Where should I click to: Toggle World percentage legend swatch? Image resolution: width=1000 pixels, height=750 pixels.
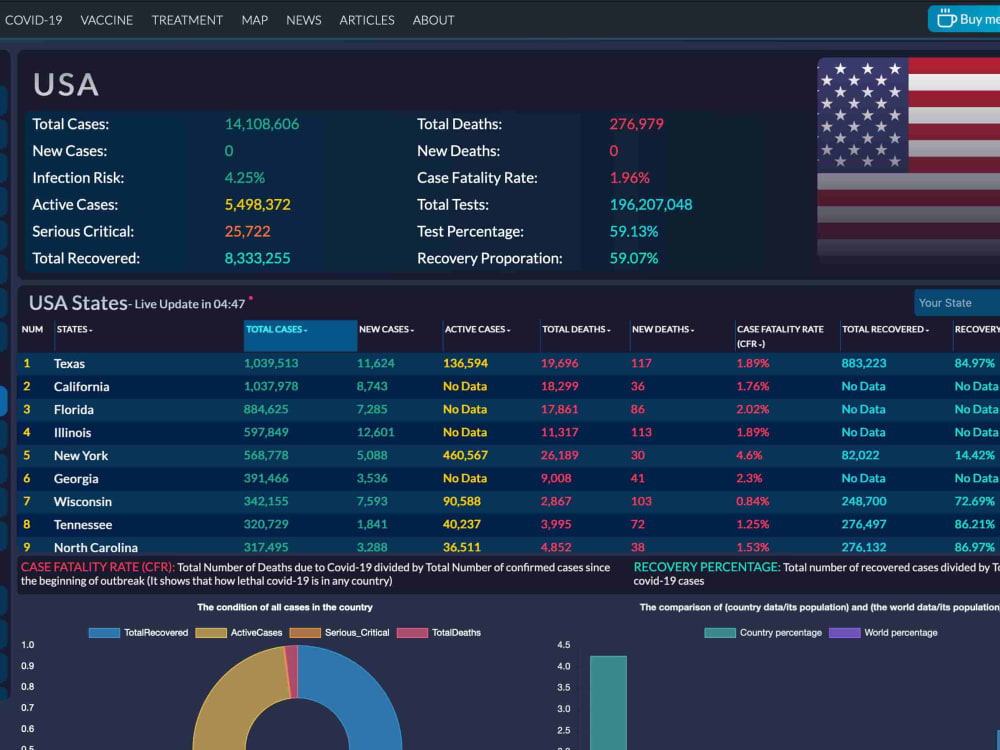(844, 633)
